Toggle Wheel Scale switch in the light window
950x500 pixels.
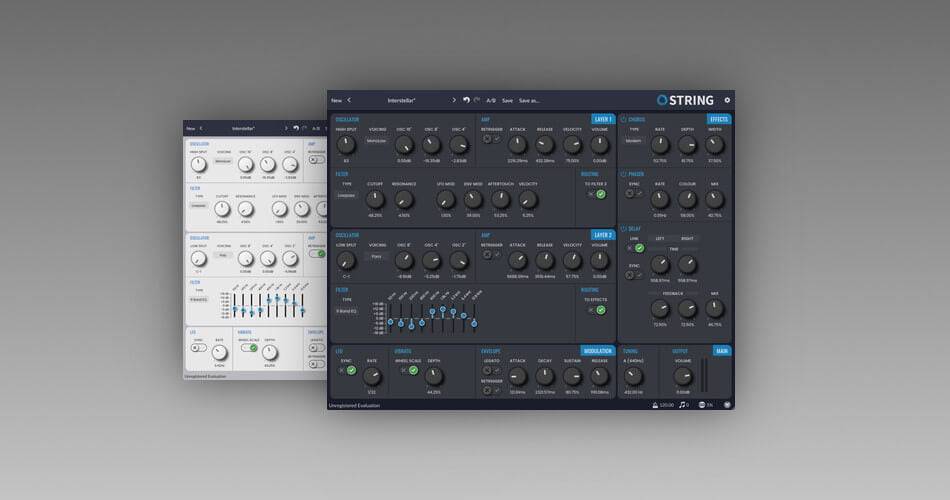coord(250,348)
